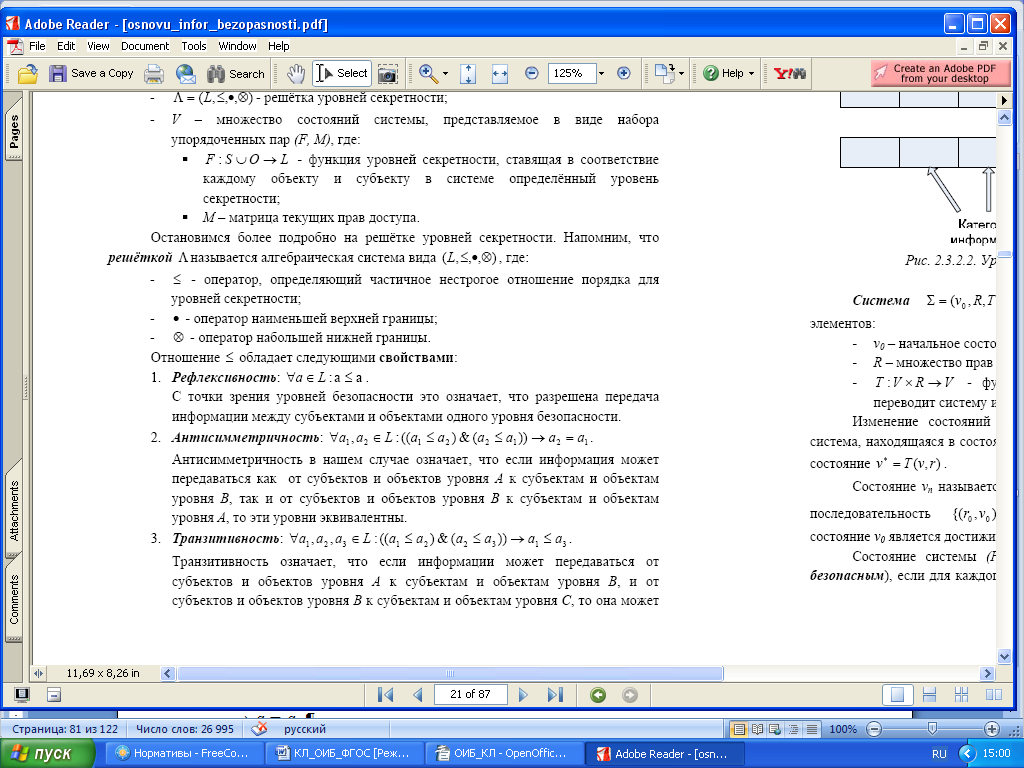
Task: Click the Fit Page icon
Action: pos(468,74)
